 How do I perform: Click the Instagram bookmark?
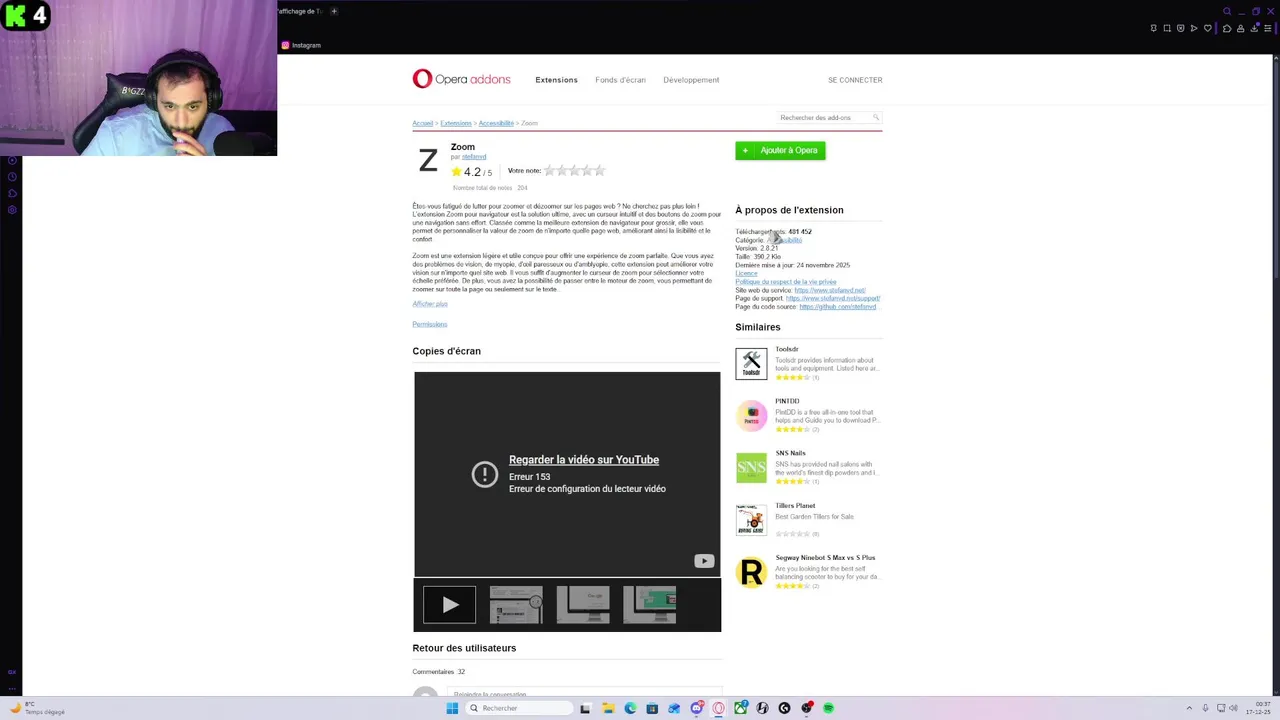301,45
